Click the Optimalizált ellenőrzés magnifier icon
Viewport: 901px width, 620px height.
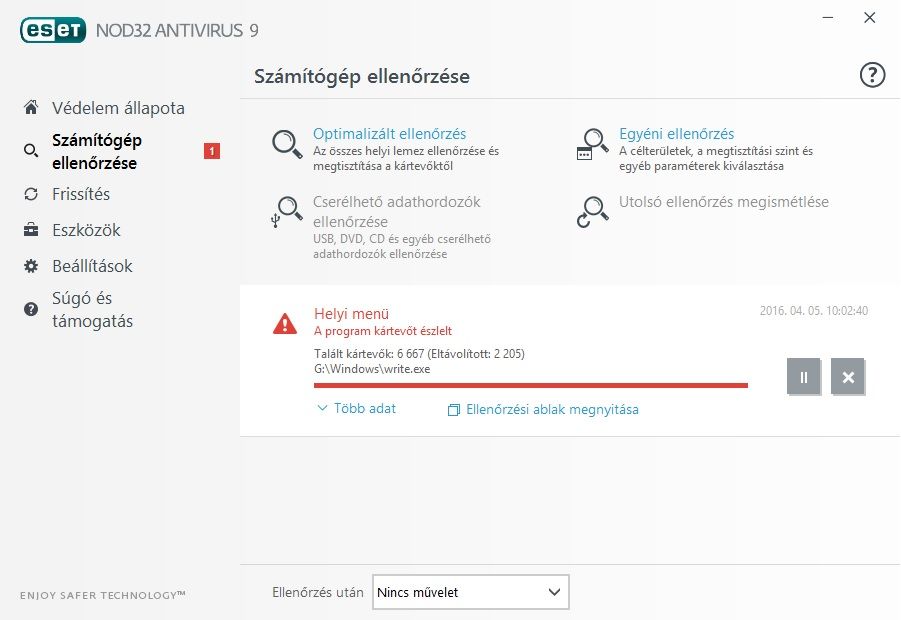(x=288, y=144)
